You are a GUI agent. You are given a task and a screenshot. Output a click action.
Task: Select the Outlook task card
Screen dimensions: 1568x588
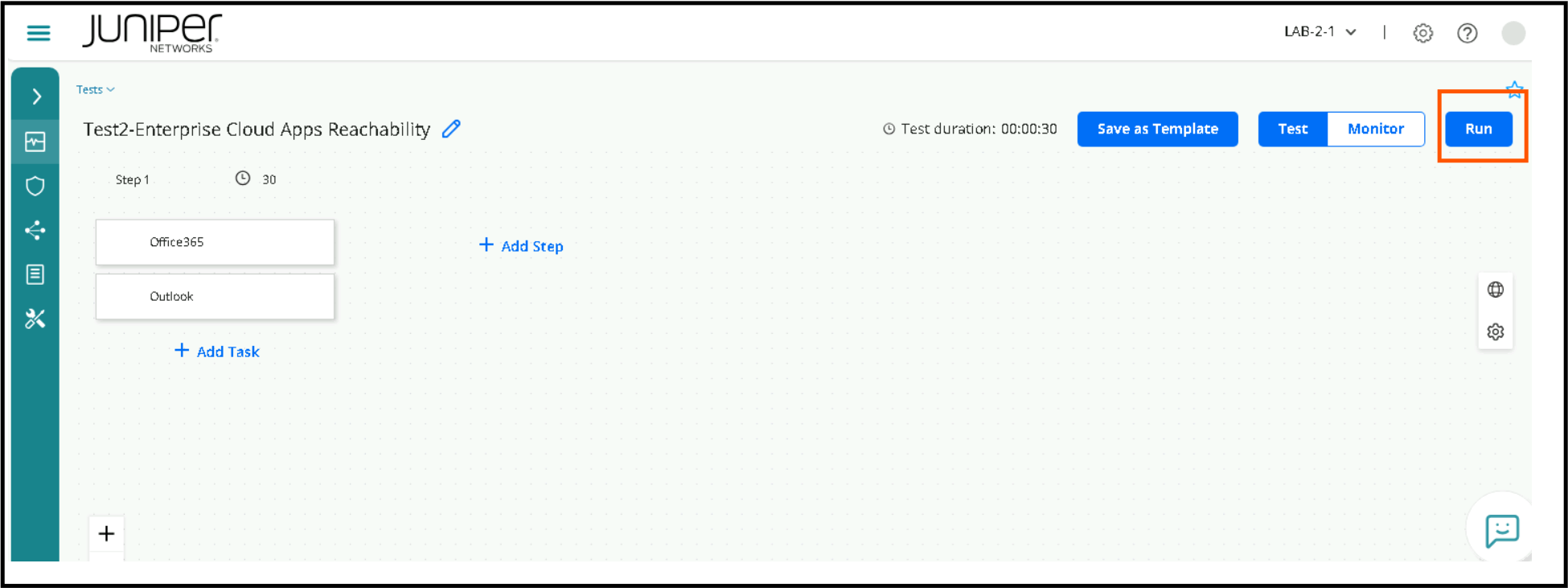(x=215, y=297)
